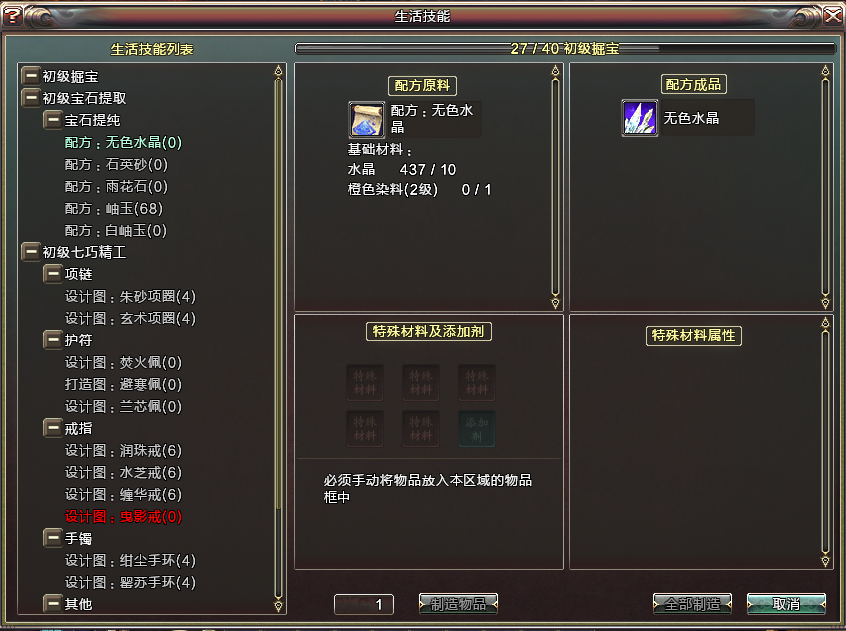The image size is (846, 631).
Task: Click the scroll-up arrow in 配方原料 panel
Action: [x=555, y=71]
